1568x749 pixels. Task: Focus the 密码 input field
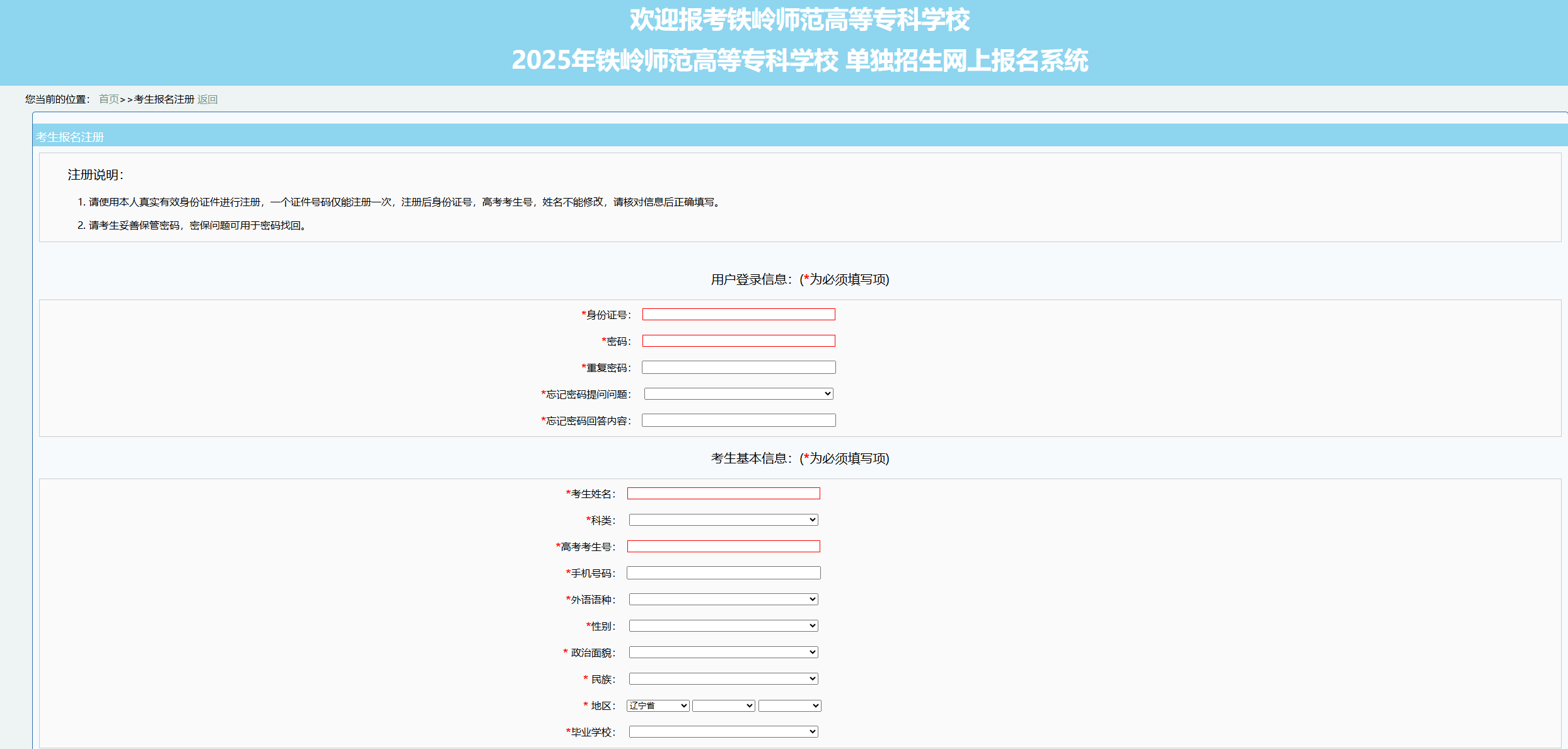point(739,340)
